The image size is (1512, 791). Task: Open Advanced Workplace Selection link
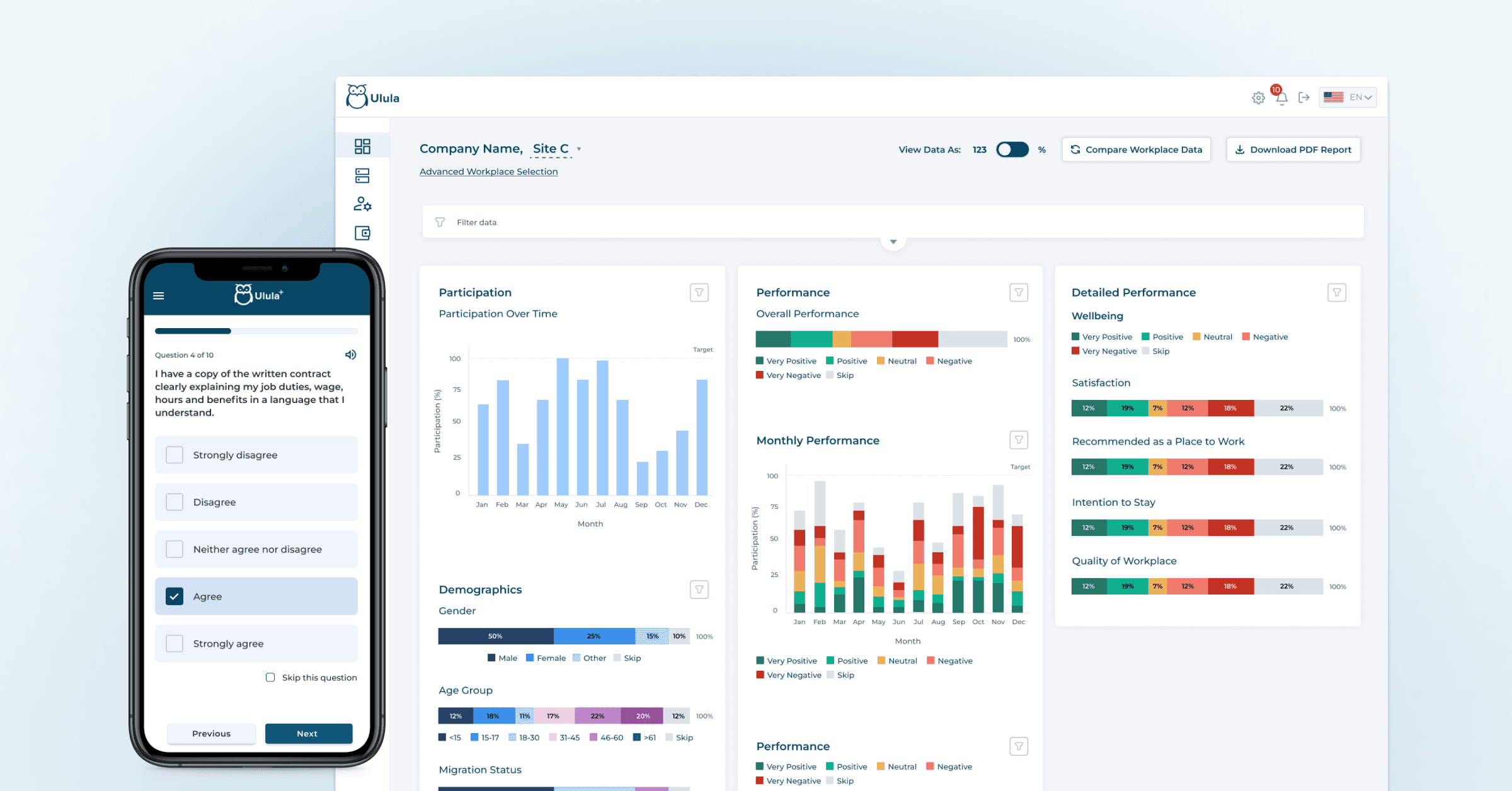coord(488,171)
